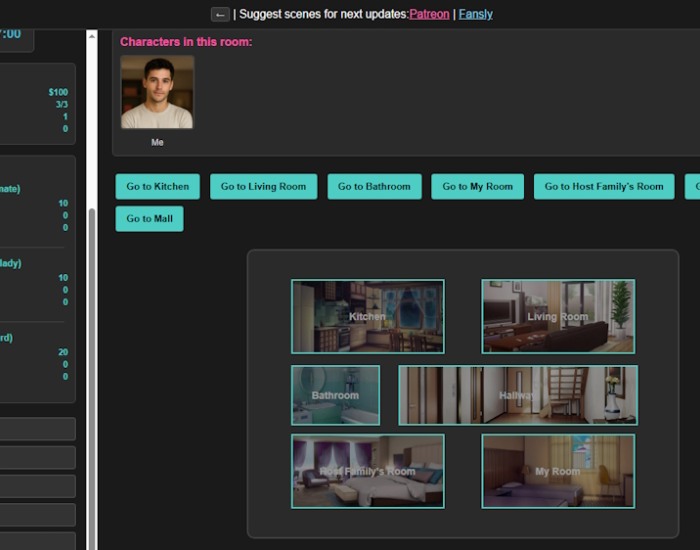
Task: Click the Kitchen image on the map
Action: pyautogui.click(x=367, y=316)
